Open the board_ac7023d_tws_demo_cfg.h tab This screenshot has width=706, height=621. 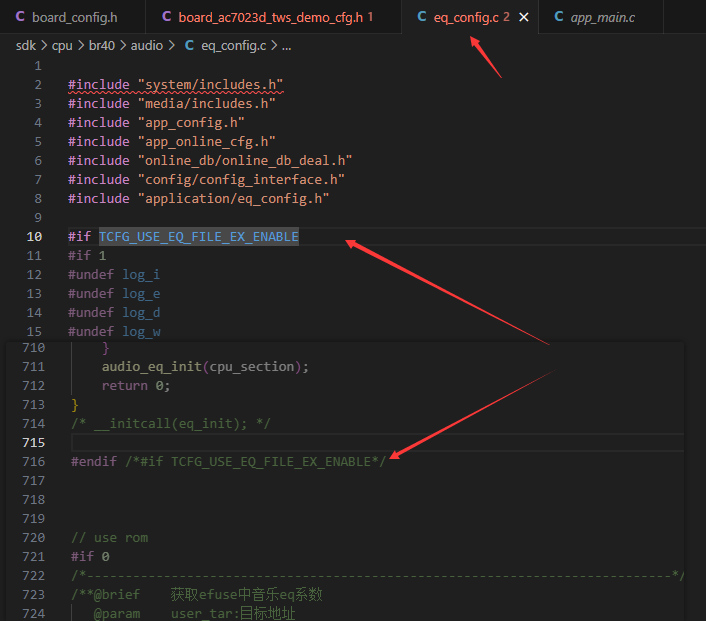273,17
